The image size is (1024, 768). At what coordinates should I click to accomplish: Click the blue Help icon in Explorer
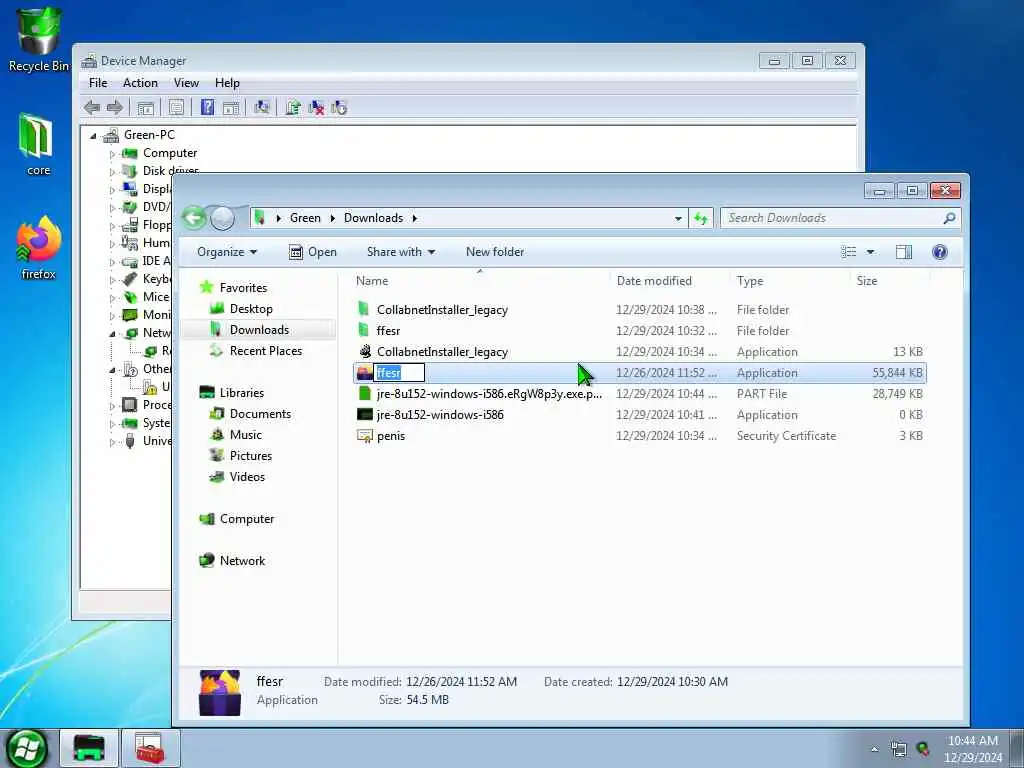pyautogui.click(x=940, y=252)
